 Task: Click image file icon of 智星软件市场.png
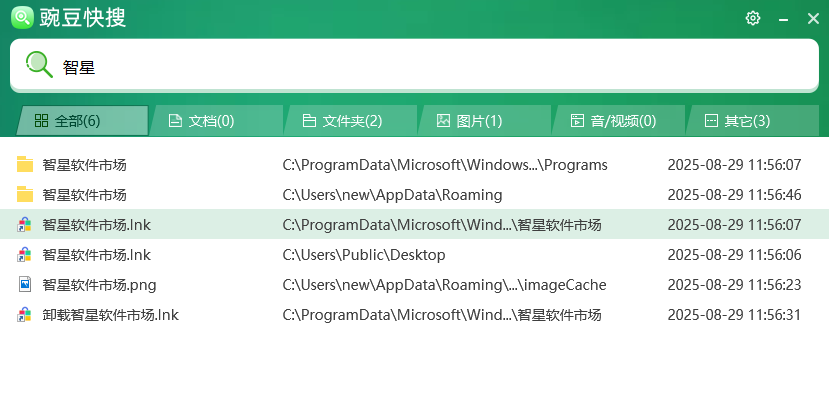click(25, 284)
